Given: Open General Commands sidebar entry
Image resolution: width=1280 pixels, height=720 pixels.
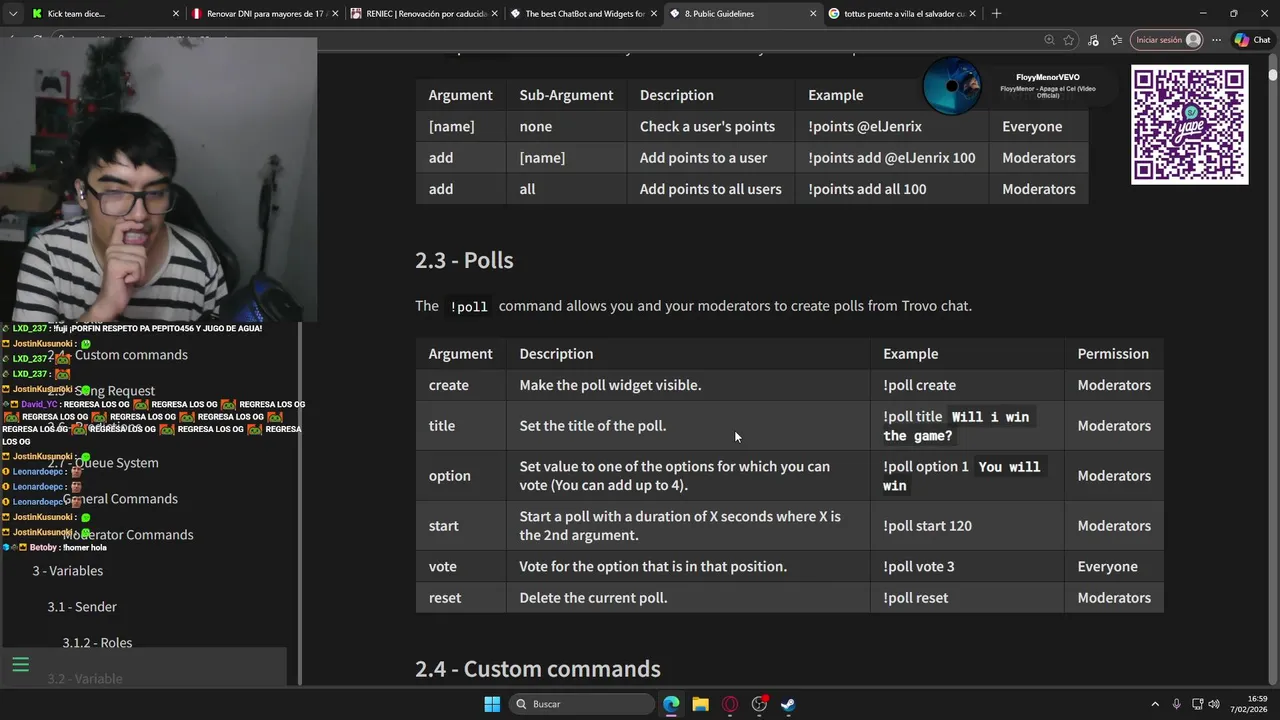Looking at the screenshot, I should click(x=120, y=499).
